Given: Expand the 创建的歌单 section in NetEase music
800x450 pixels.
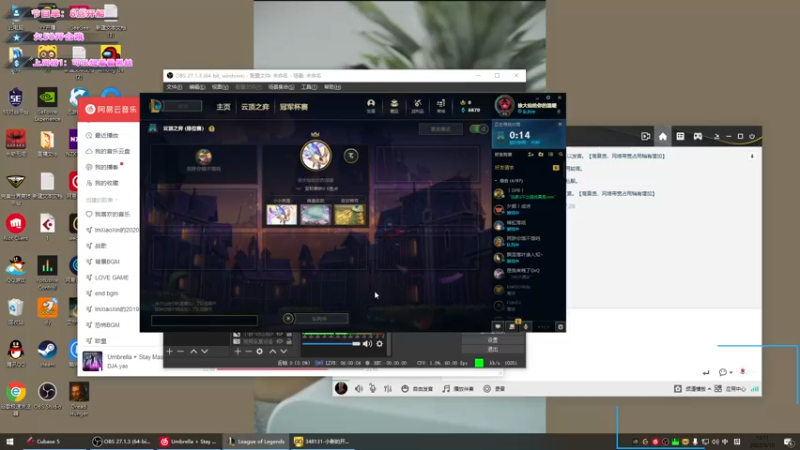Looking at the screenshot, I should tap(117, 200).
